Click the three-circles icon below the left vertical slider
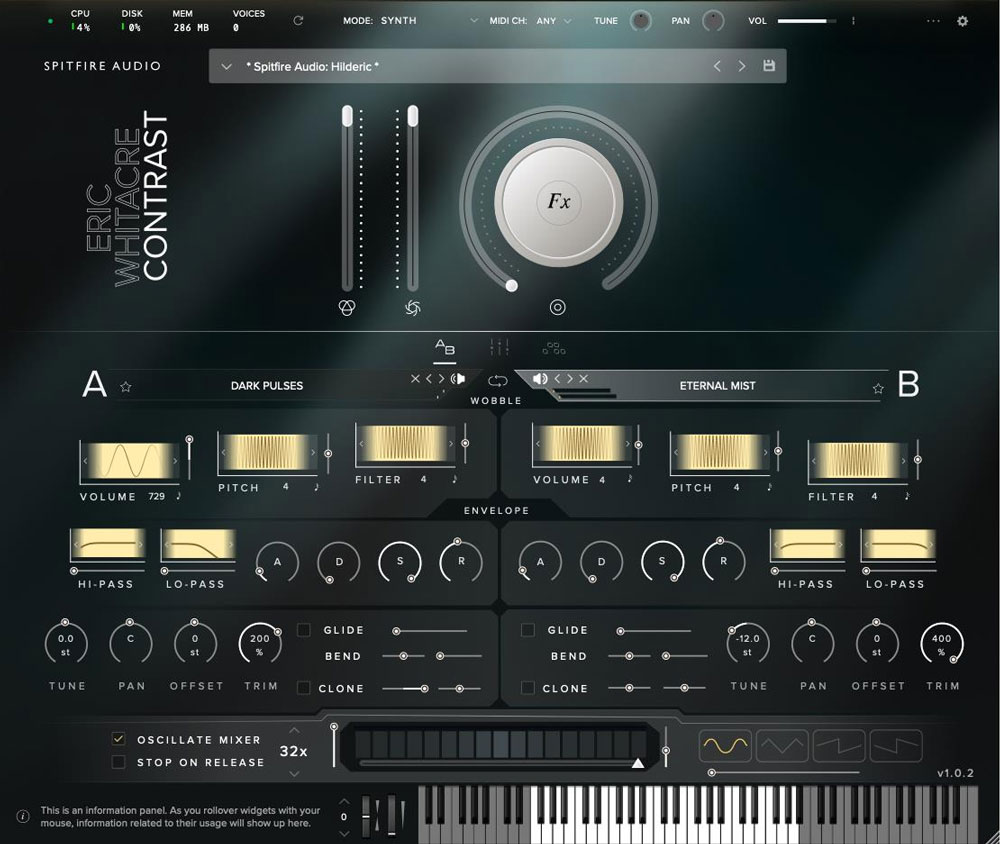The height and width of the screenshot is (844, 1000). [346, 308]
